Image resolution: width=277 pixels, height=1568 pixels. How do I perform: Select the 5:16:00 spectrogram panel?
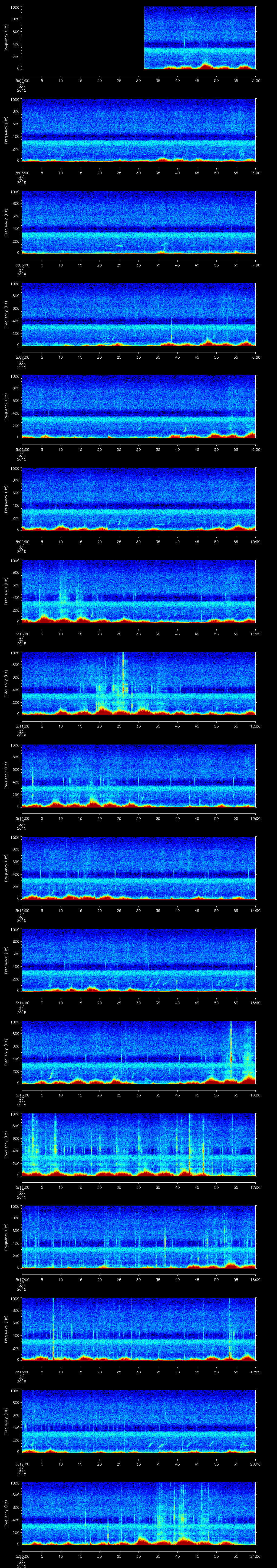(x=139, y=1144)
